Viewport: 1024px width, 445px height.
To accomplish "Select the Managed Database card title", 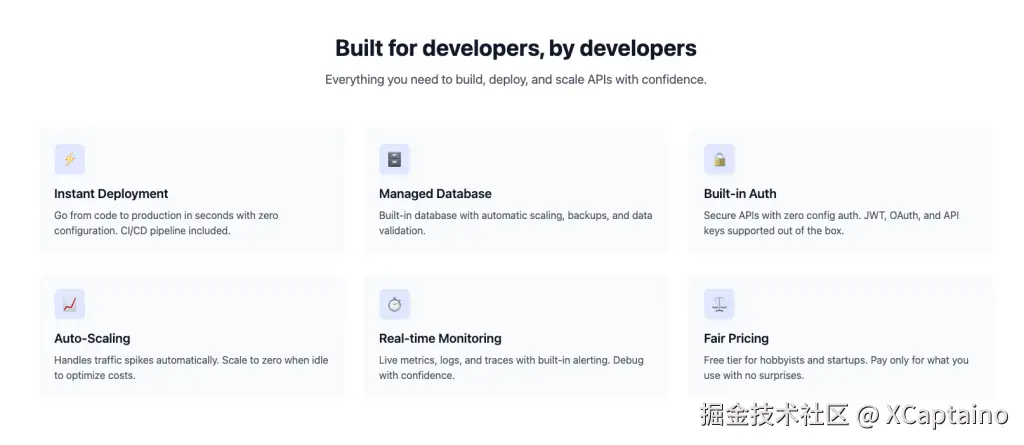I will (435, 194).
